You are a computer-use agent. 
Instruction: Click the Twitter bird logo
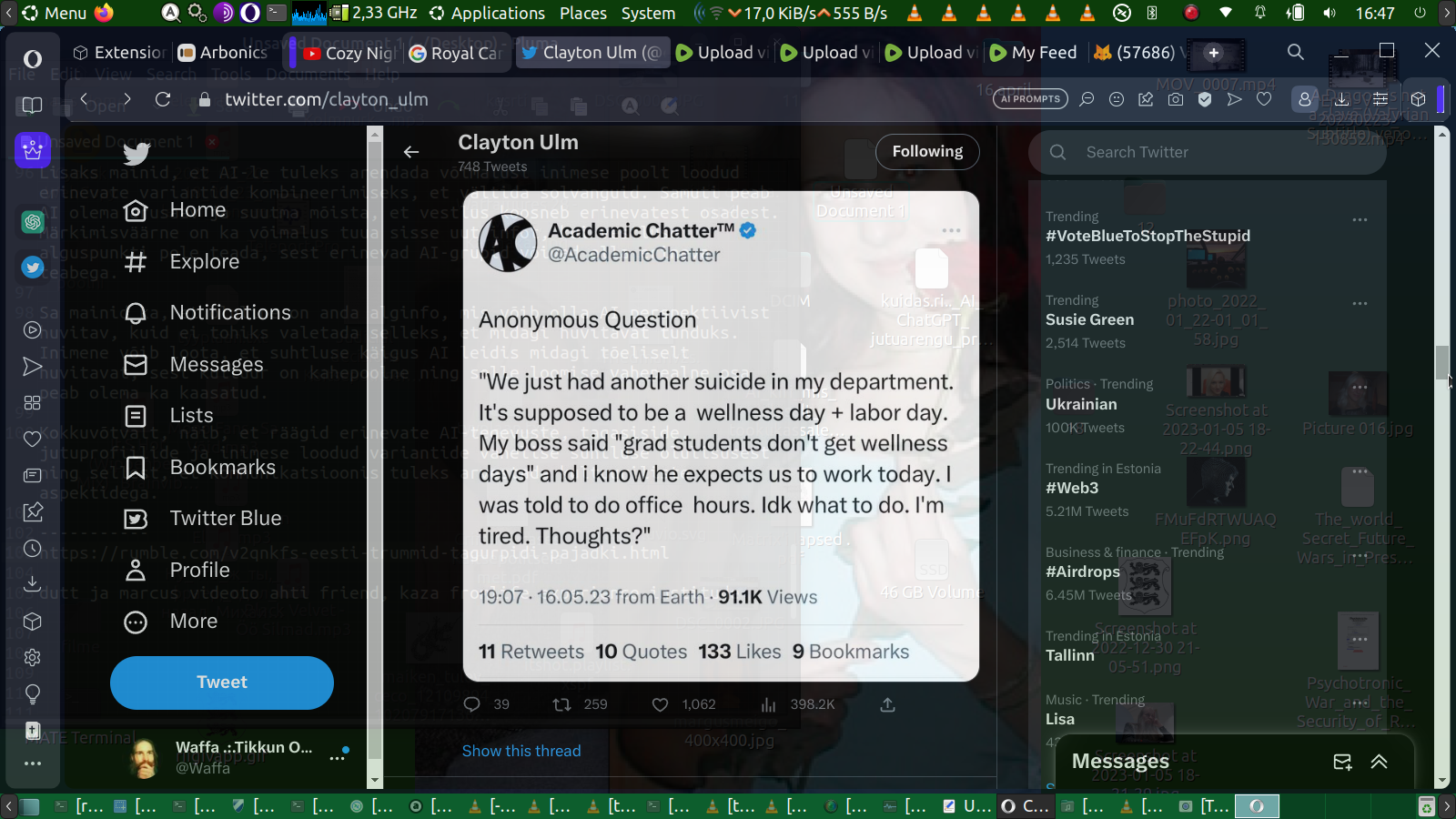[136, 153]
